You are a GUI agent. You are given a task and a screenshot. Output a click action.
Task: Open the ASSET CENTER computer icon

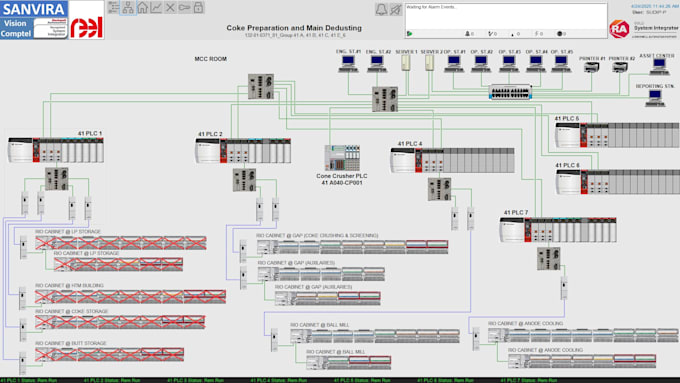(659, 66)
